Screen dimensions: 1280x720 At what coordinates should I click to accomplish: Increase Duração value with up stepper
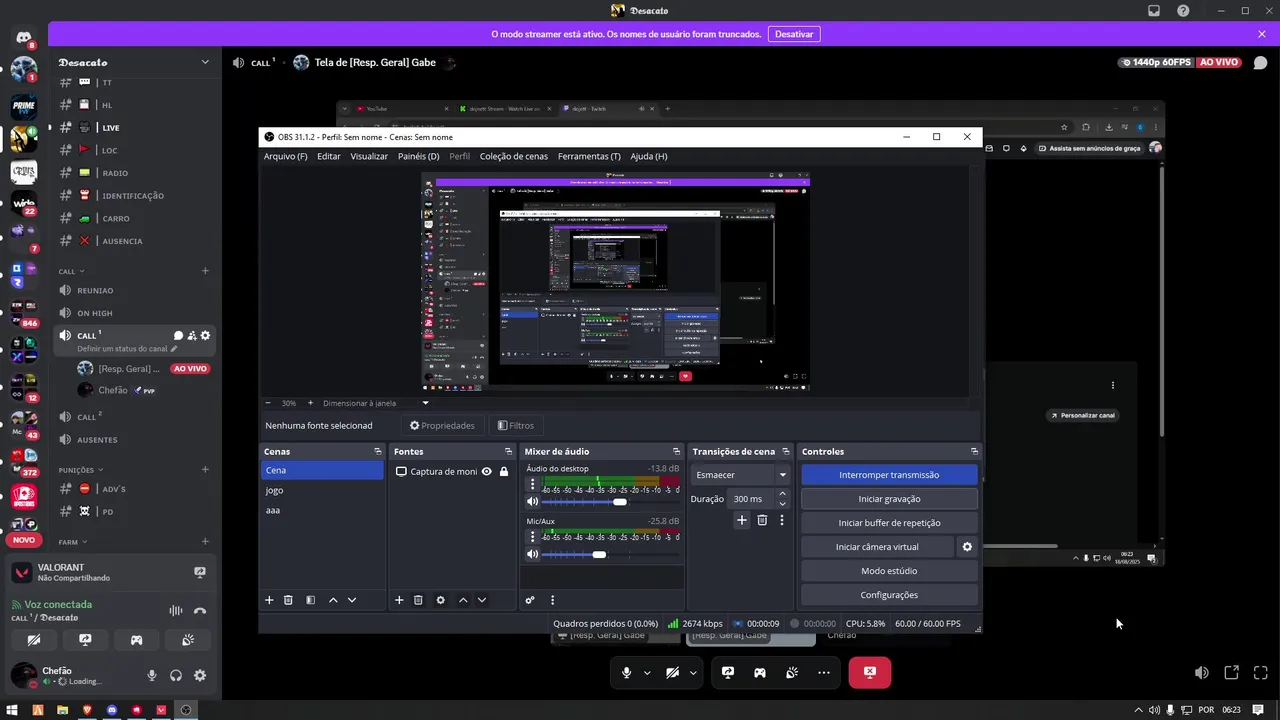coord(782,494)
